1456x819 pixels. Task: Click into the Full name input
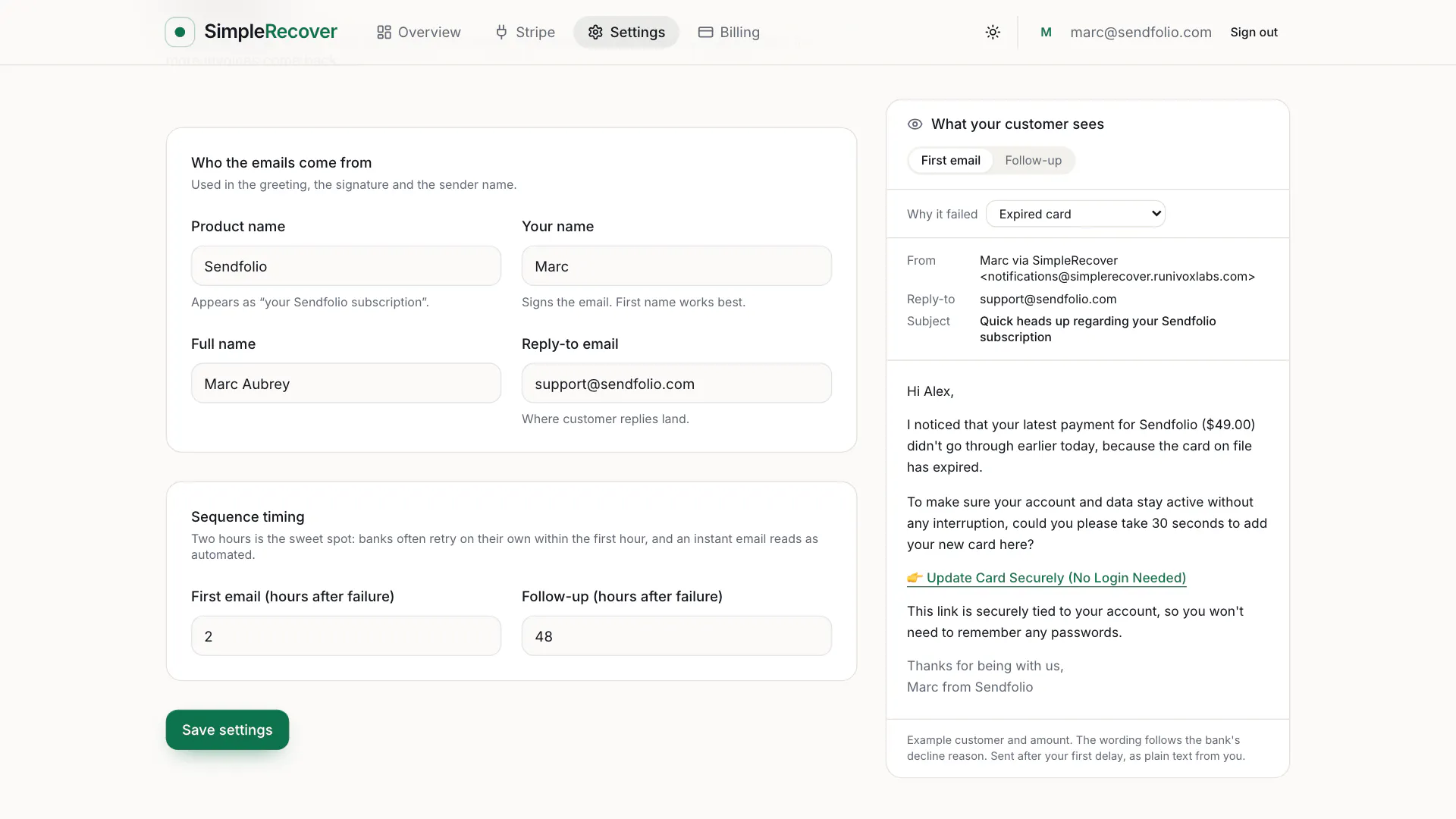(346, 384)
